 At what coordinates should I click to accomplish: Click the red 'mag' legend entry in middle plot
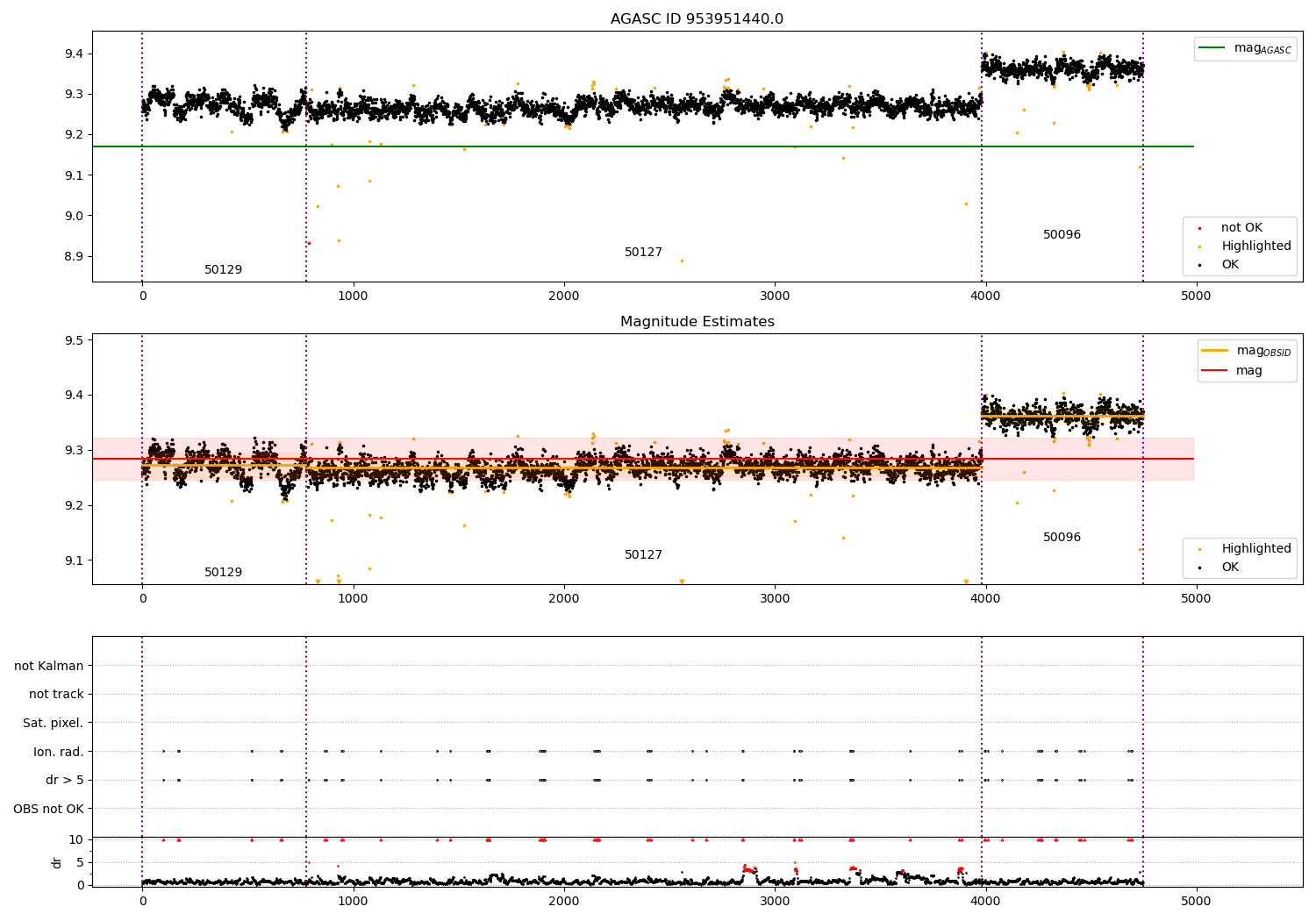click(1232, 370)
